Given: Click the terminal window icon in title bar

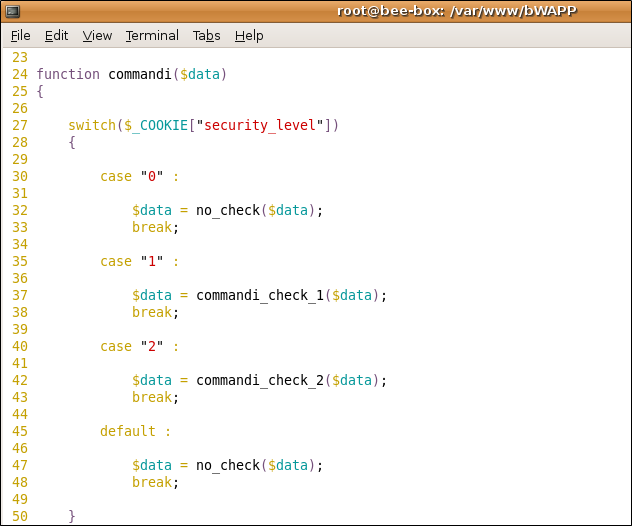Looking at the screenshot, I should pos(12,11).
